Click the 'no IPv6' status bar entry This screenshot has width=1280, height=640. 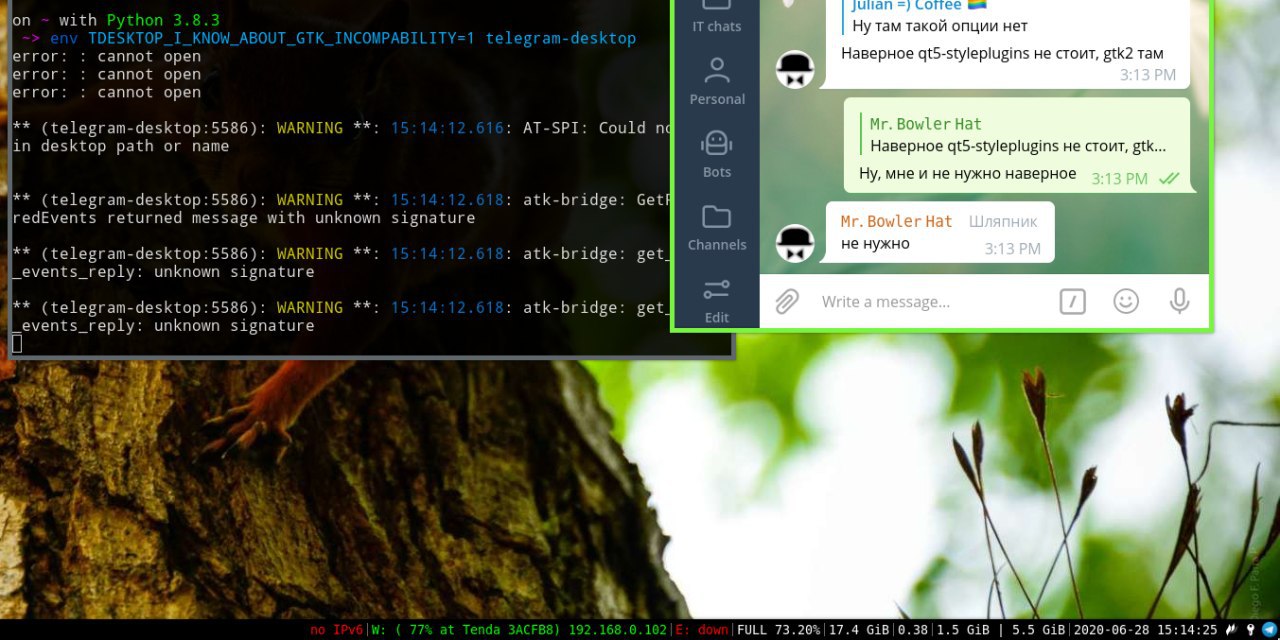(337, 630)
